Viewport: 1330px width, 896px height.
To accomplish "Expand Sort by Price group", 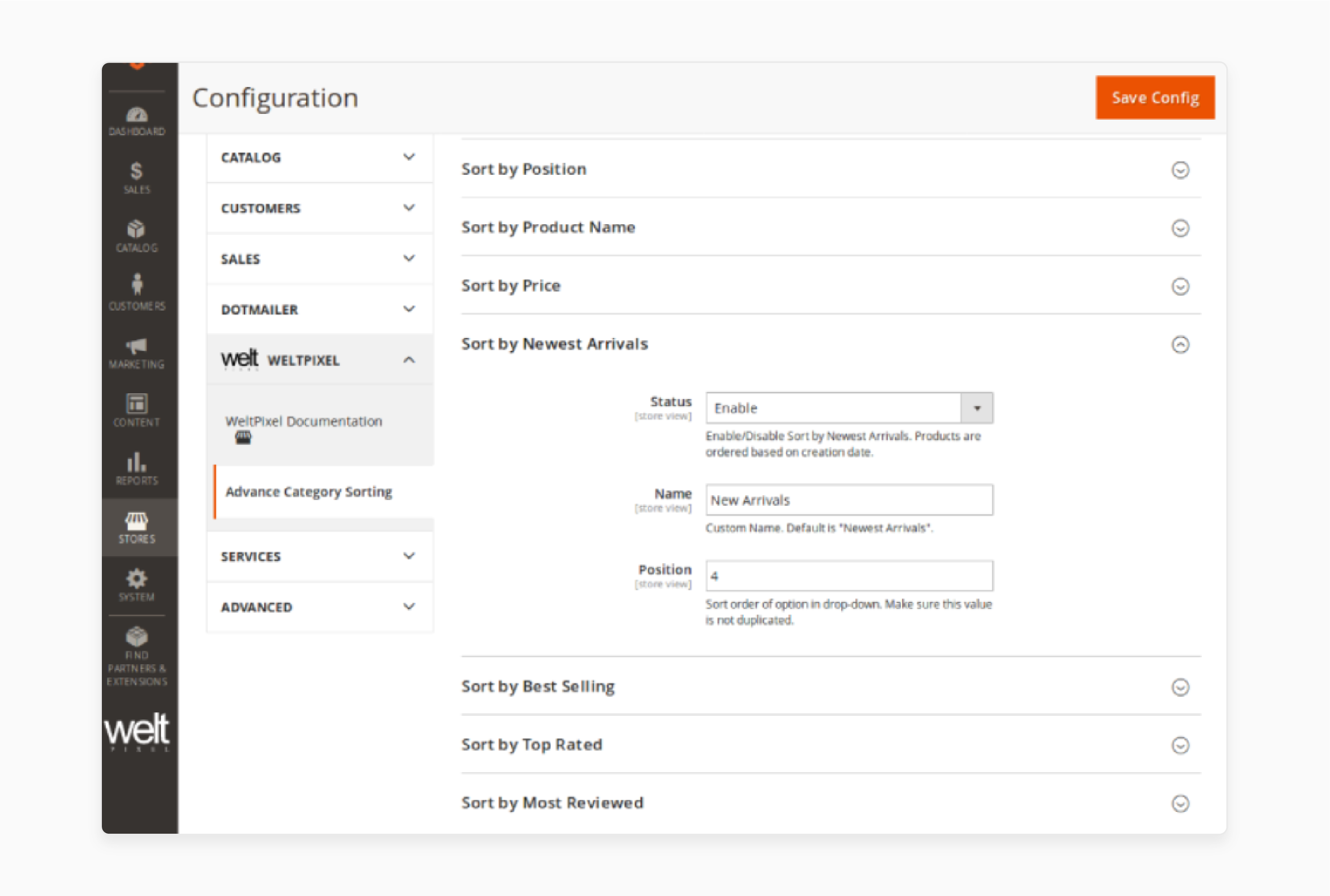I will [830, 286].
